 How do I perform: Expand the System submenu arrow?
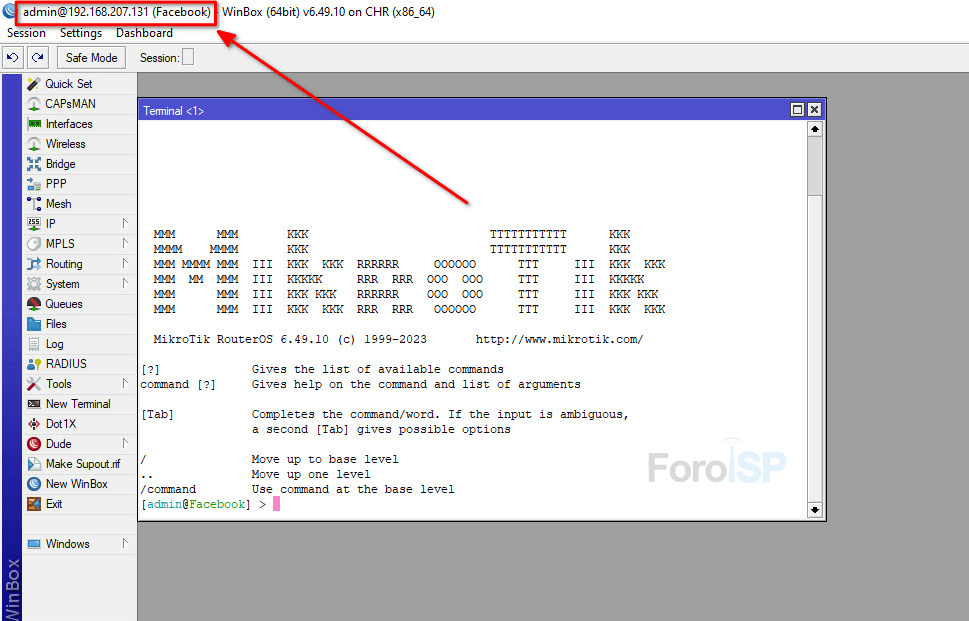[x=125, y=284]
